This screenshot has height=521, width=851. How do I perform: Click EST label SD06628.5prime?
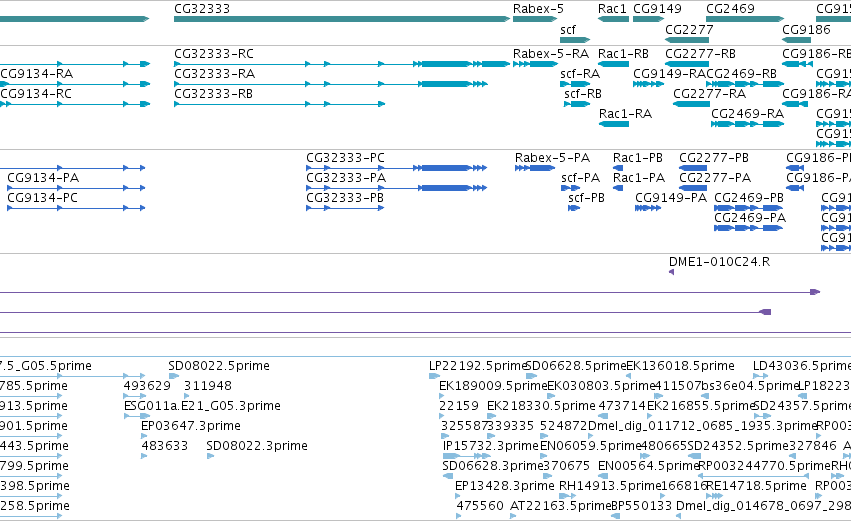576,366
